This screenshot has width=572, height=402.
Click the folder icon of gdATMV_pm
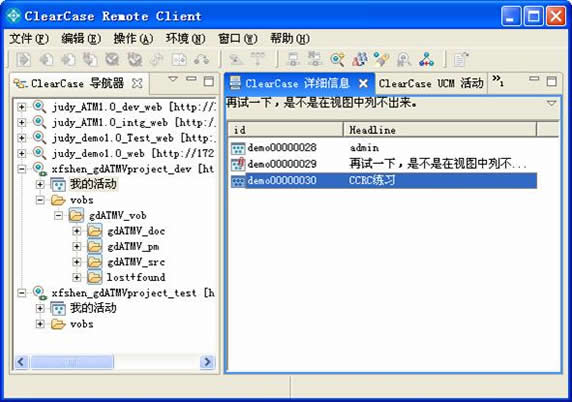pos(94,247)
